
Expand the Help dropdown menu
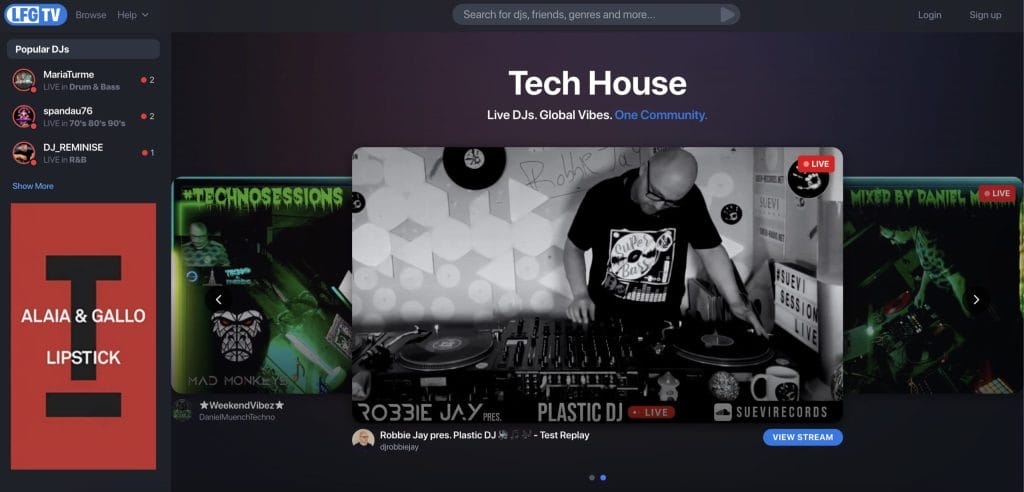point(132,15)
